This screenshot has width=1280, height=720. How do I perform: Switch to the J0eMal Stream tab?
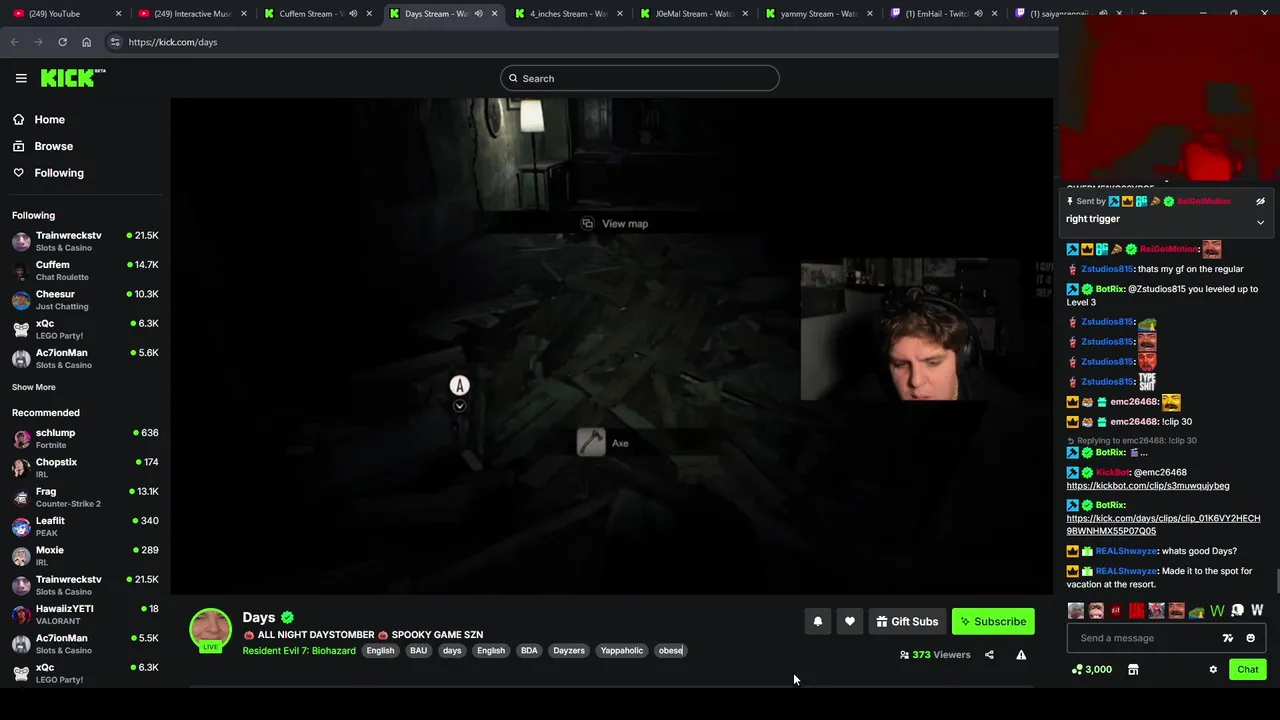click(693, 14)
